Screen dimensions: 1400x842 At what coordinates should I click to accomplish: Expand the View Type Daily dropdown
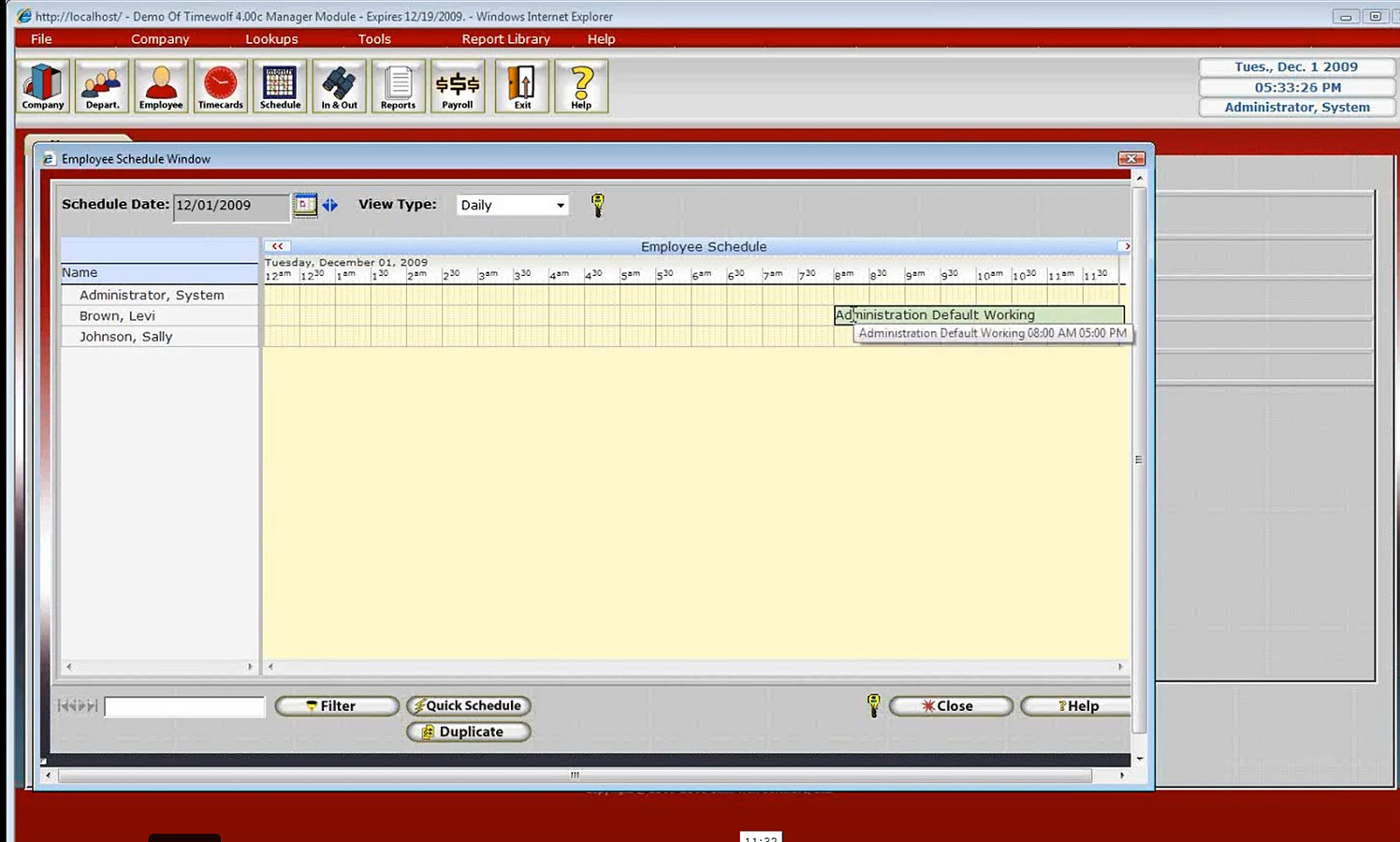(x=513, y=205)
